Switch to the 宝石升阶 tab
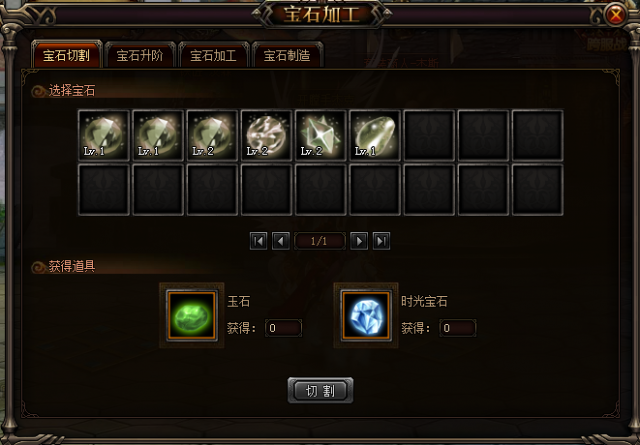The height and width of the screenshot is (445, 640). (x=140, y=55)
